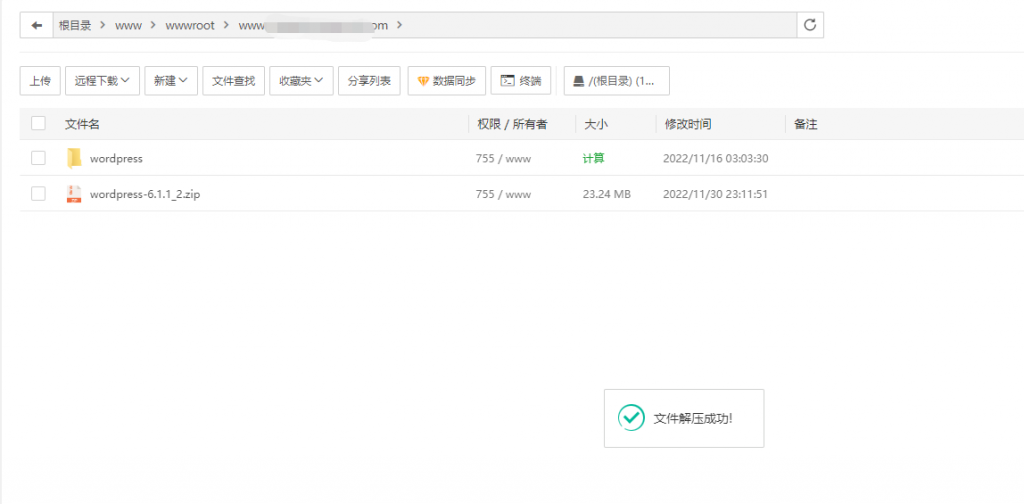1024x504 pixels.
Task: Click the 23.24 MB size value
Action: click(607, 194)
